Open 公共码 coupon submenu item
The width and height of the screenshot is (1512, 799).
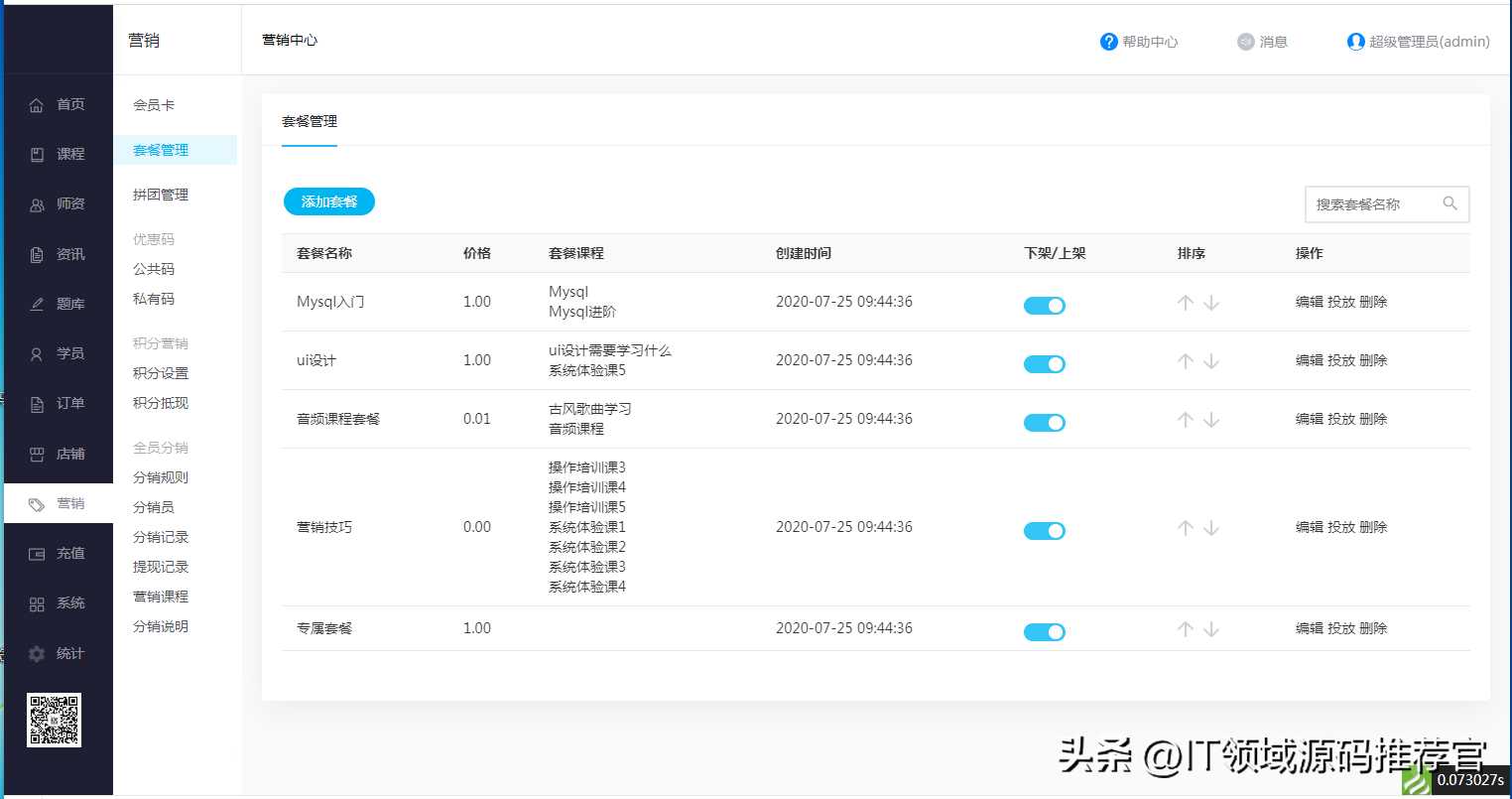tap(154, 269)
